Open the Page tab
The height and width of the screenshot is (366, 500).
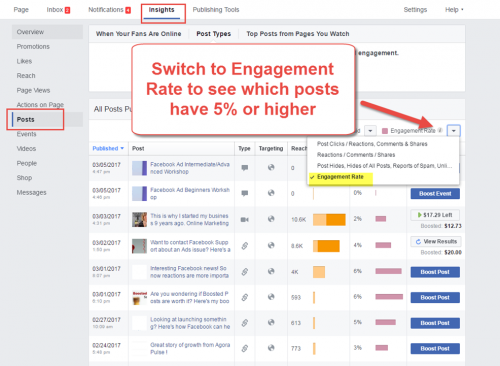(21, 10)
